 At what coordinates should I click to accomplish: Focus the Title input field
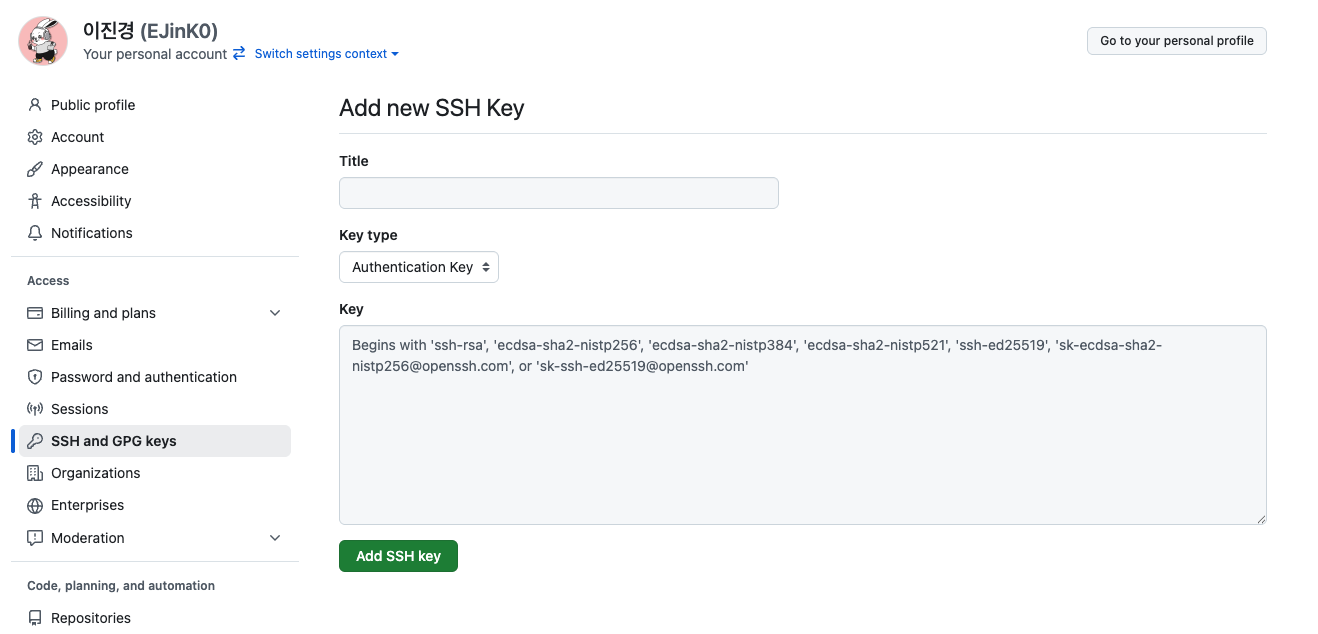[x=558, y=193]
